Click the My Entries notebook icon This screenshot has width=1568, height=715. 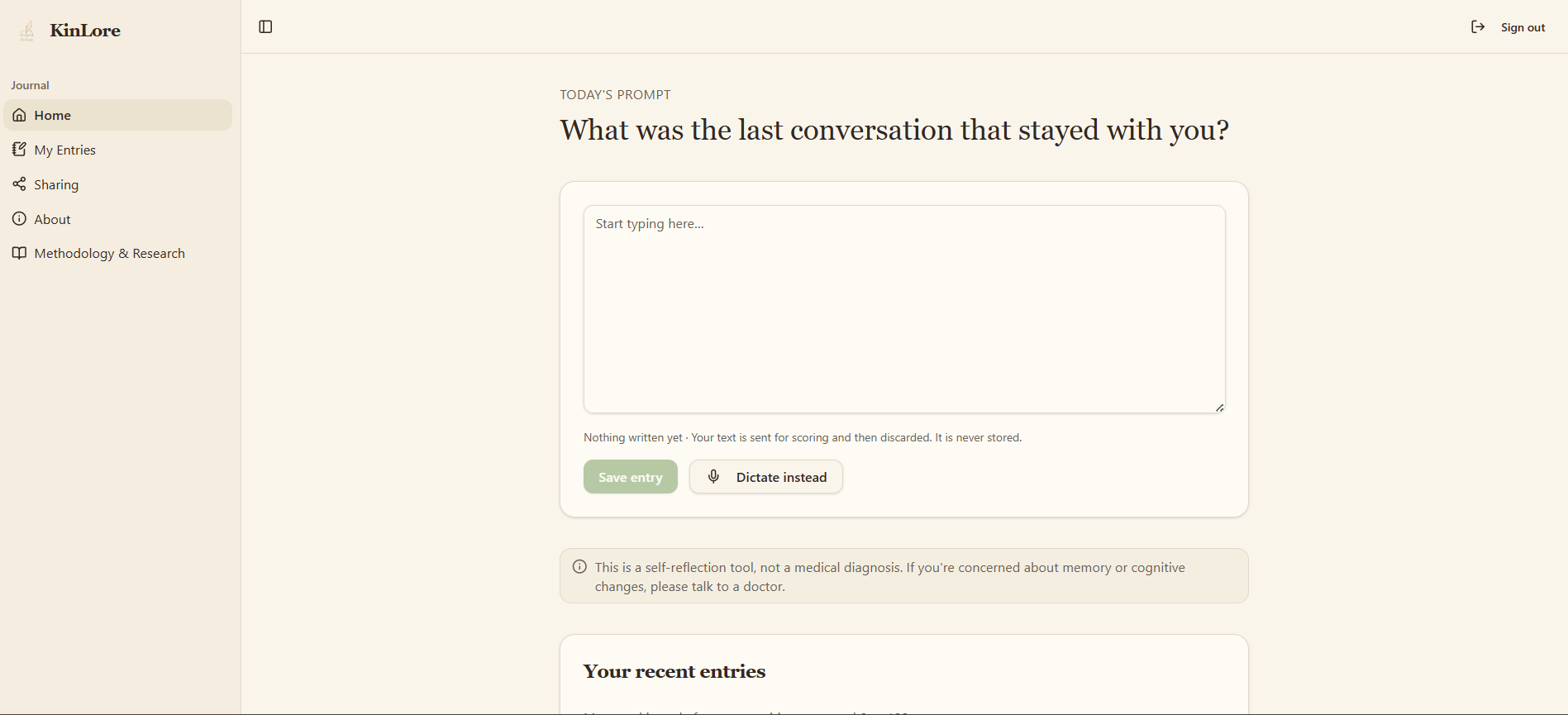(x=19, y=150)
